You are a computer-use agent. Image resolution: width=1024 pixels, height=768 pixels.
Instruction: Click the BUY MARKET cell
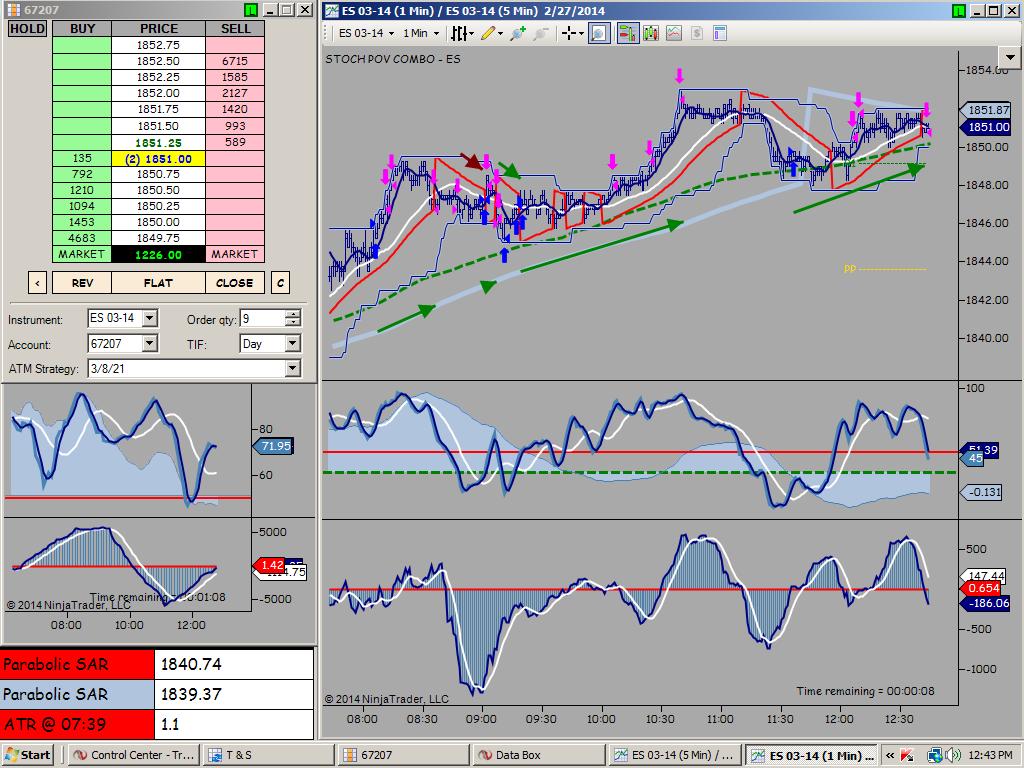coord(82,254)
